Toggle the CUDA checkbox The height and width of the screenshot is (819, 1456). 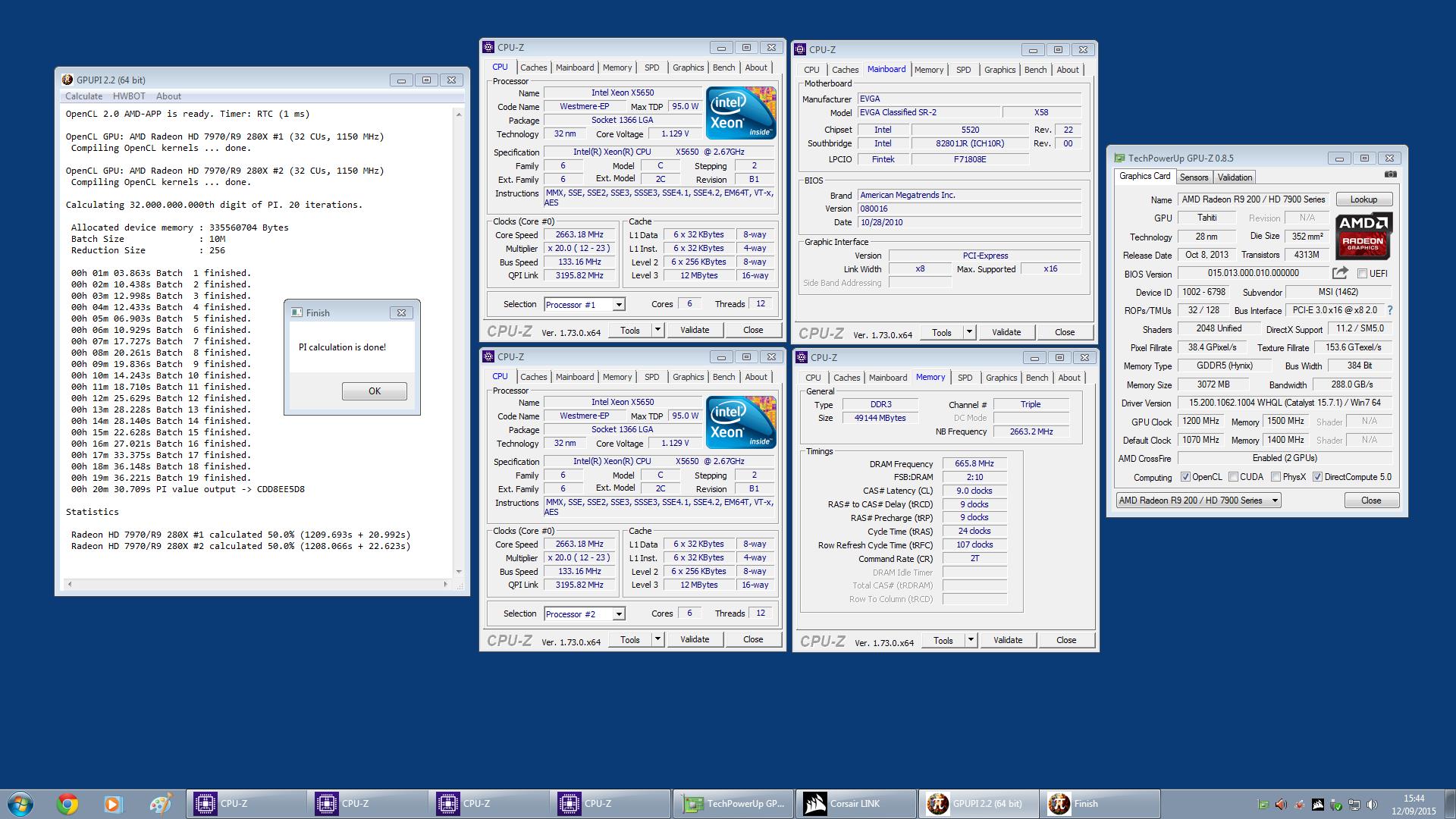(1233, 477)
